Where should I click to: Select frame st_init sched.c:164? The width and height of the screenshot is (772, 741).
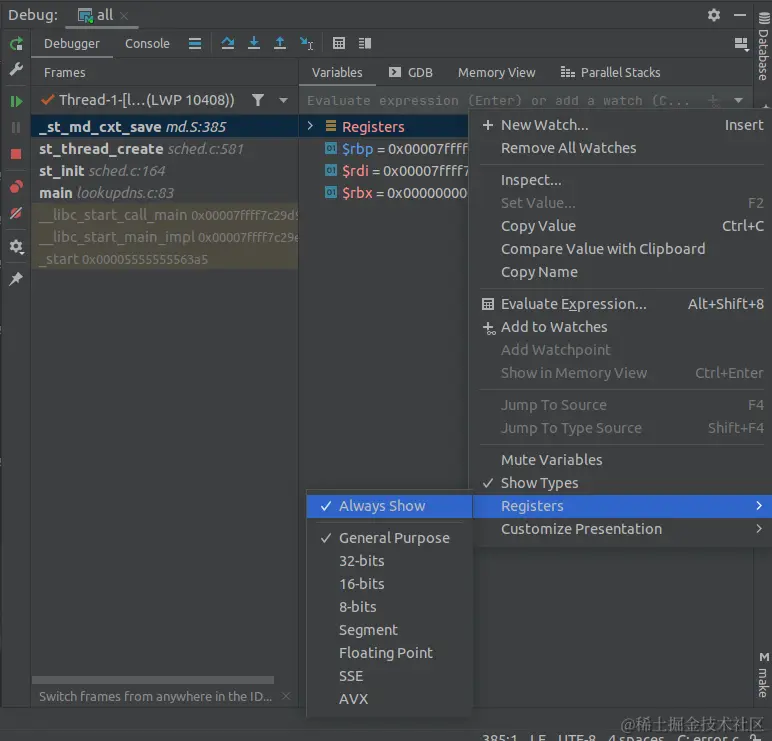[164, 171]
